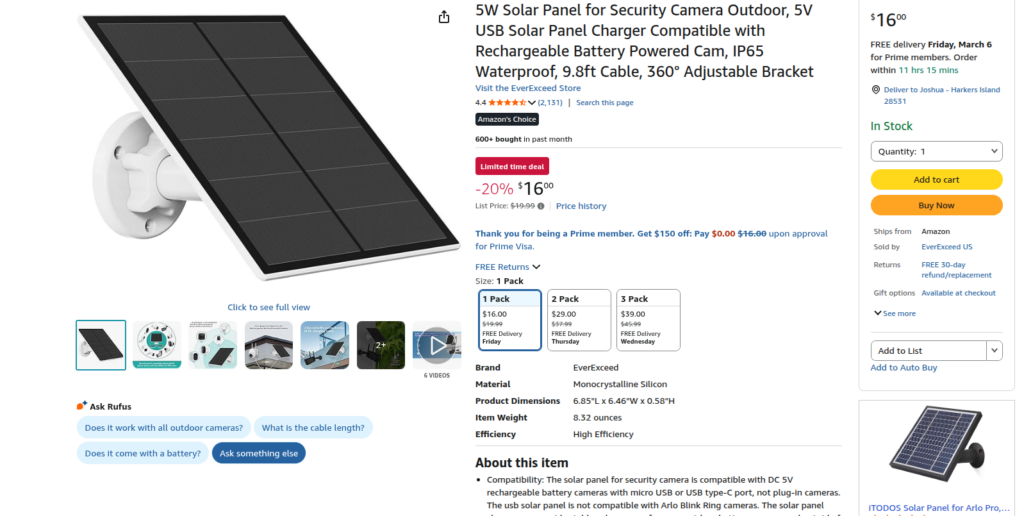Ask Rufus "What is the cable length?"

click(313, 428)
